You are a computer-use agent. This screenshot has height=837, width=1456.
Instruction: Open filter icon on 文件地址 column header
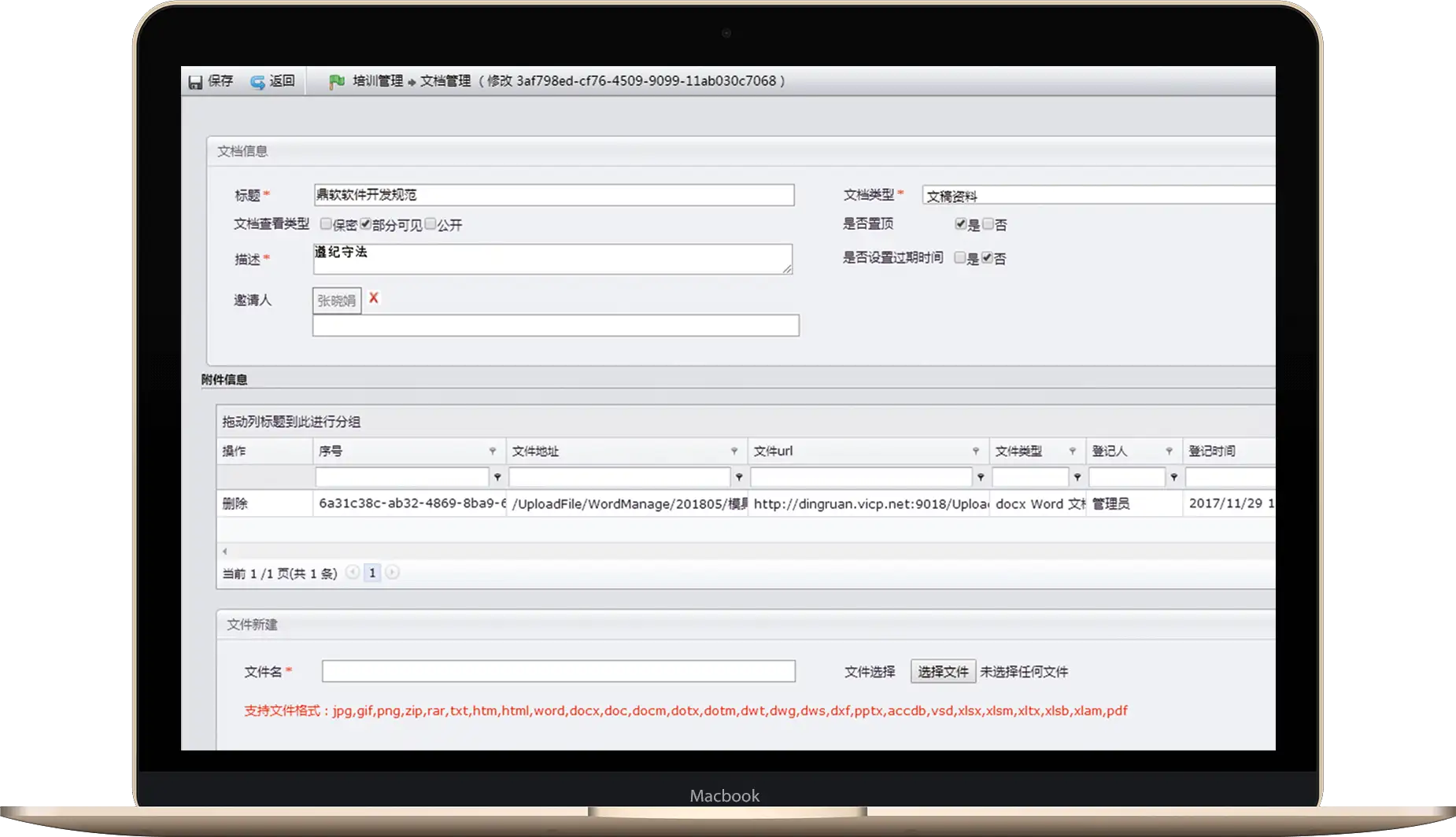coord(734,451)
